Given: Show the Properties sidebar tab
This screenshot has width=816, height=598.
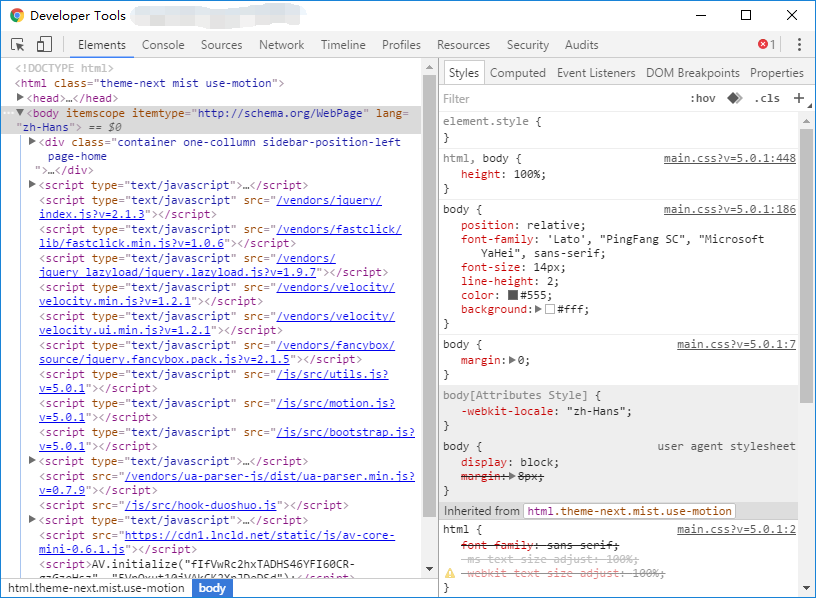Looking at the screenshot, I should pyautogui.click(x=777, y=73).
